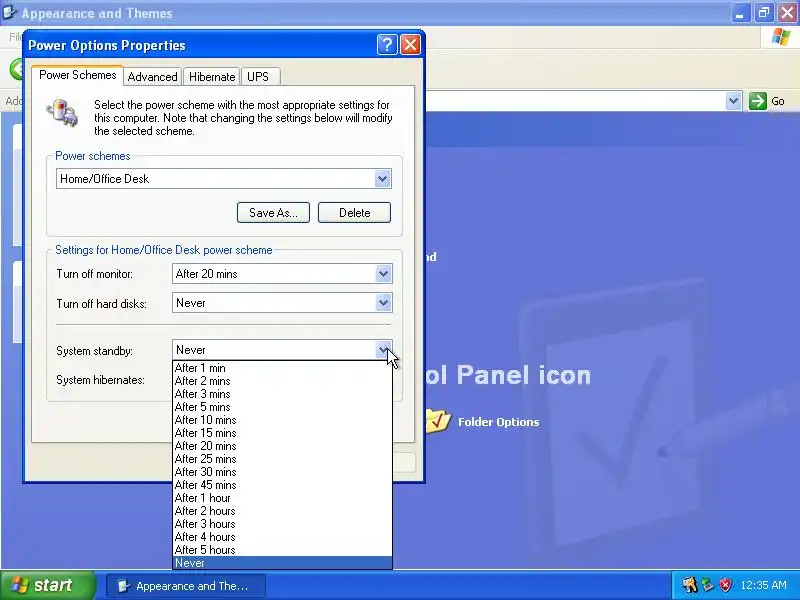Select After 45 mins standby option

click(x=283, y=485)
